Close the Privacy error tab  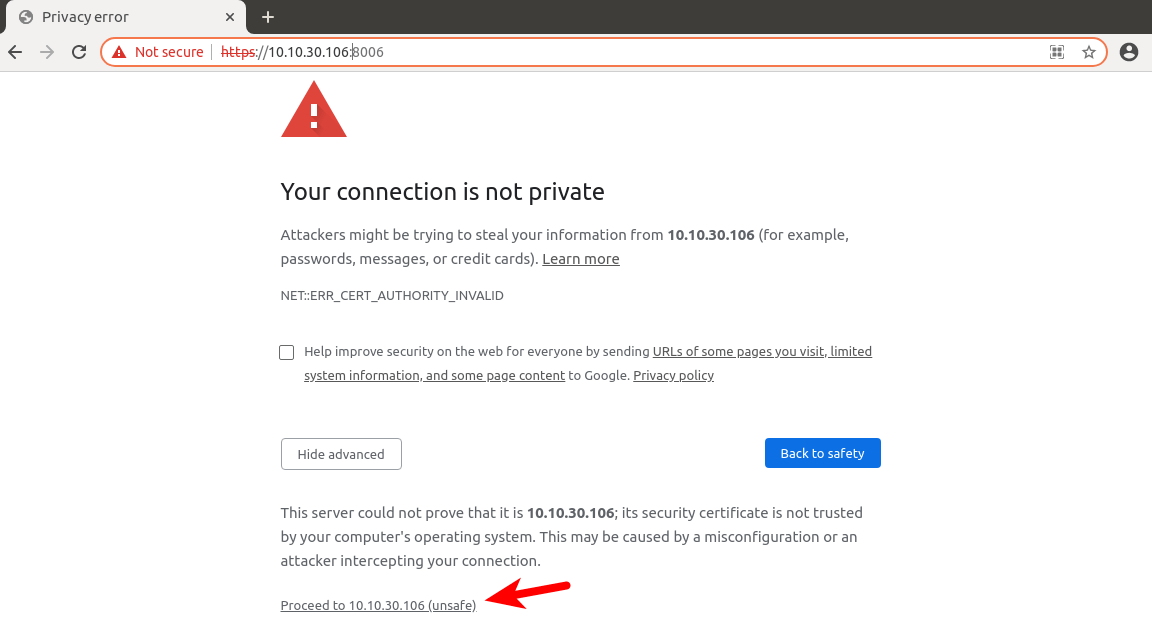230,17
